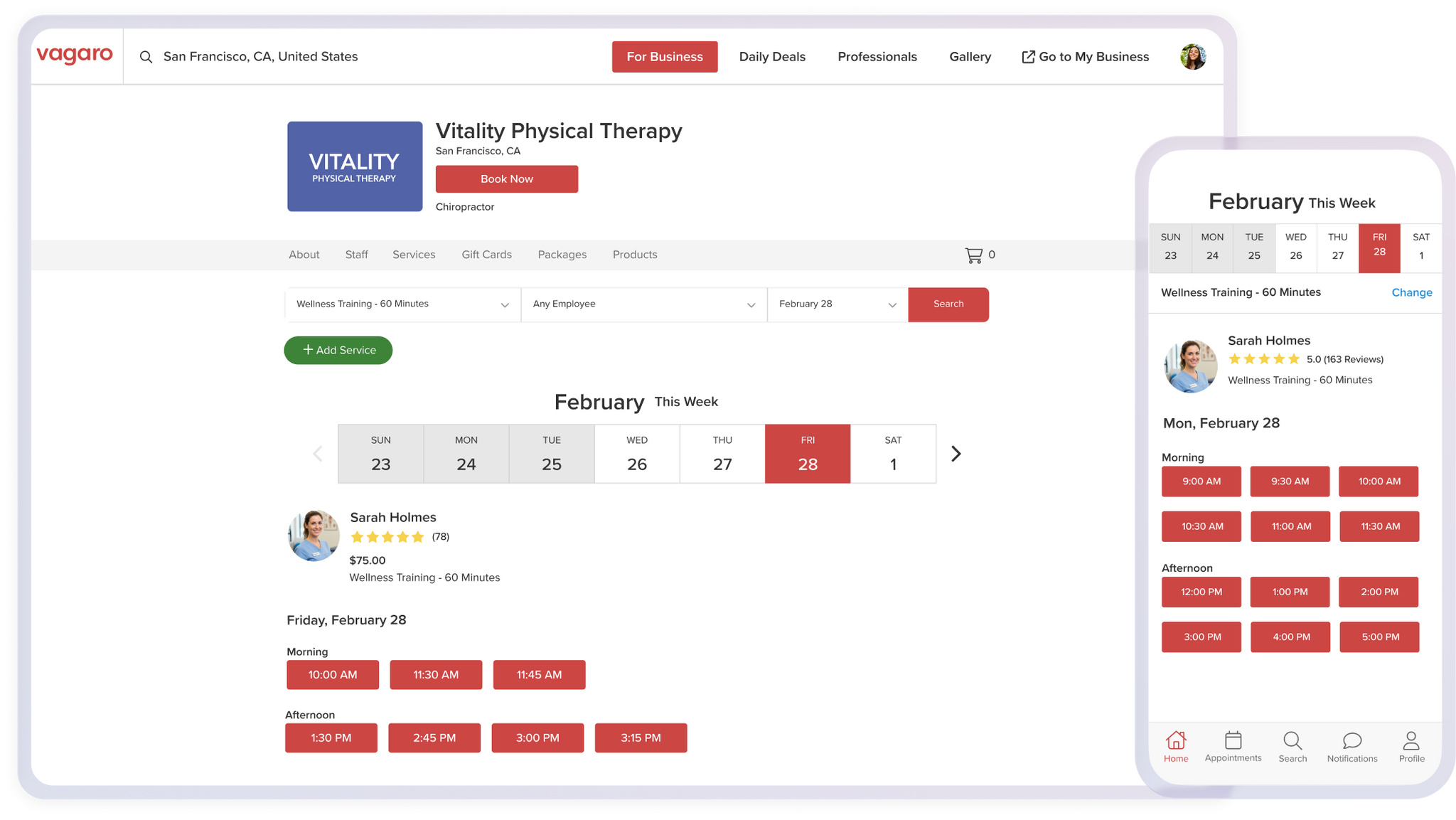Viewport: 1456px width, 820px height.
Task: Switch to the Staff tab
Action: 356,255
